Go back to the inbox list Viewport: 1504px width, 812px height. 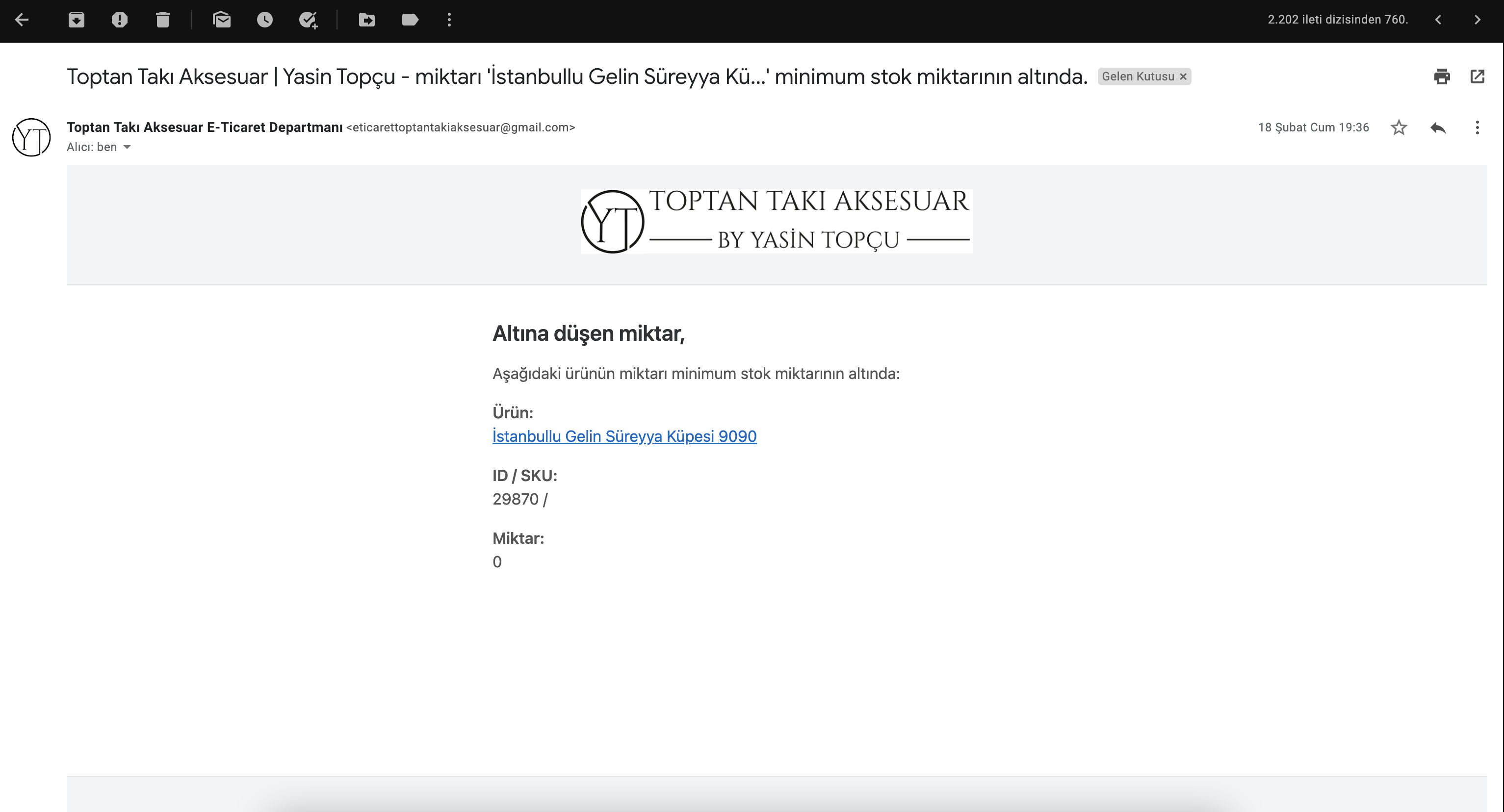click(22, 20)
